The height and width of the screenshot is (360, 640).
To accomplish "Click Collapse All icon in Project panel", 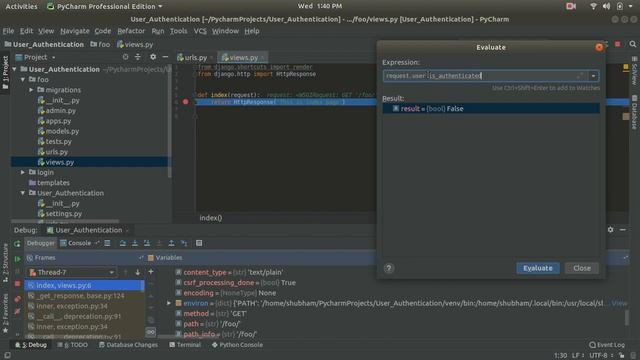I will [x=138, y=57].
